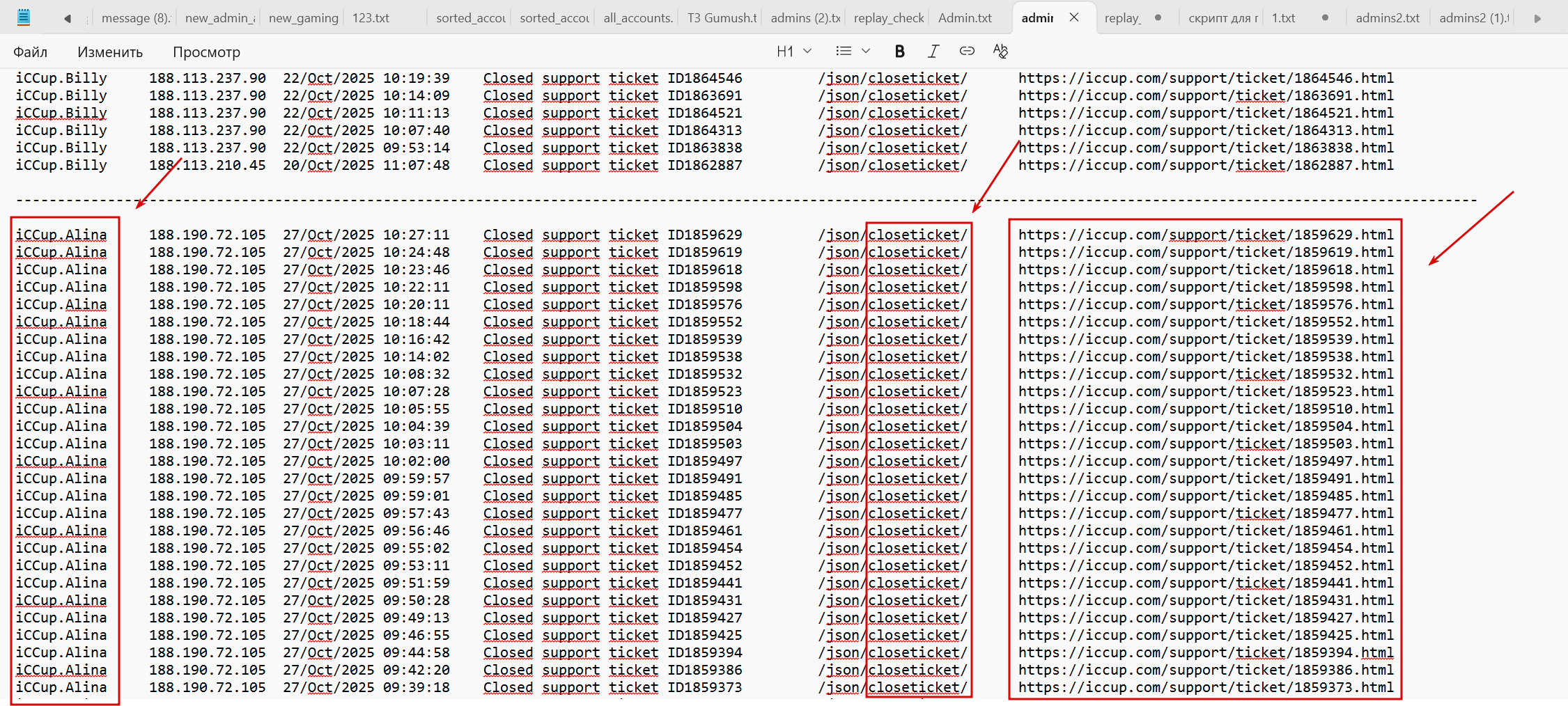
Task: Click iCCup.Billy in the ID1864313 row
Action: (x=61, y=130)
